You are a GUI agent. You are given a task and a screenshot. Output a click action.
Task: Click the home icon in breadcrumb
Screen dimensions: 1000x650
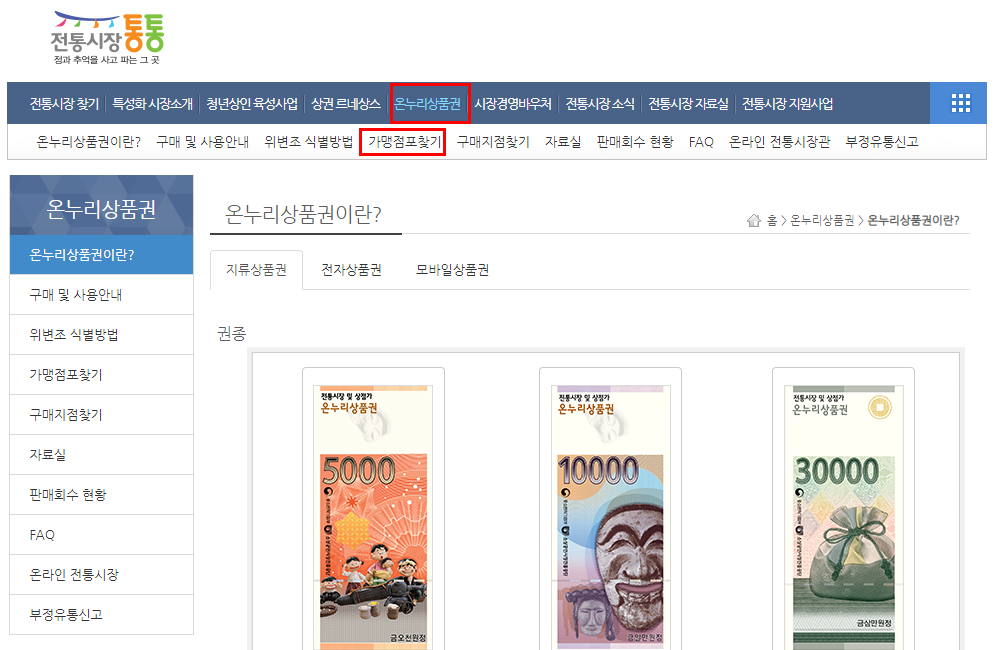(x=754, y=221)
